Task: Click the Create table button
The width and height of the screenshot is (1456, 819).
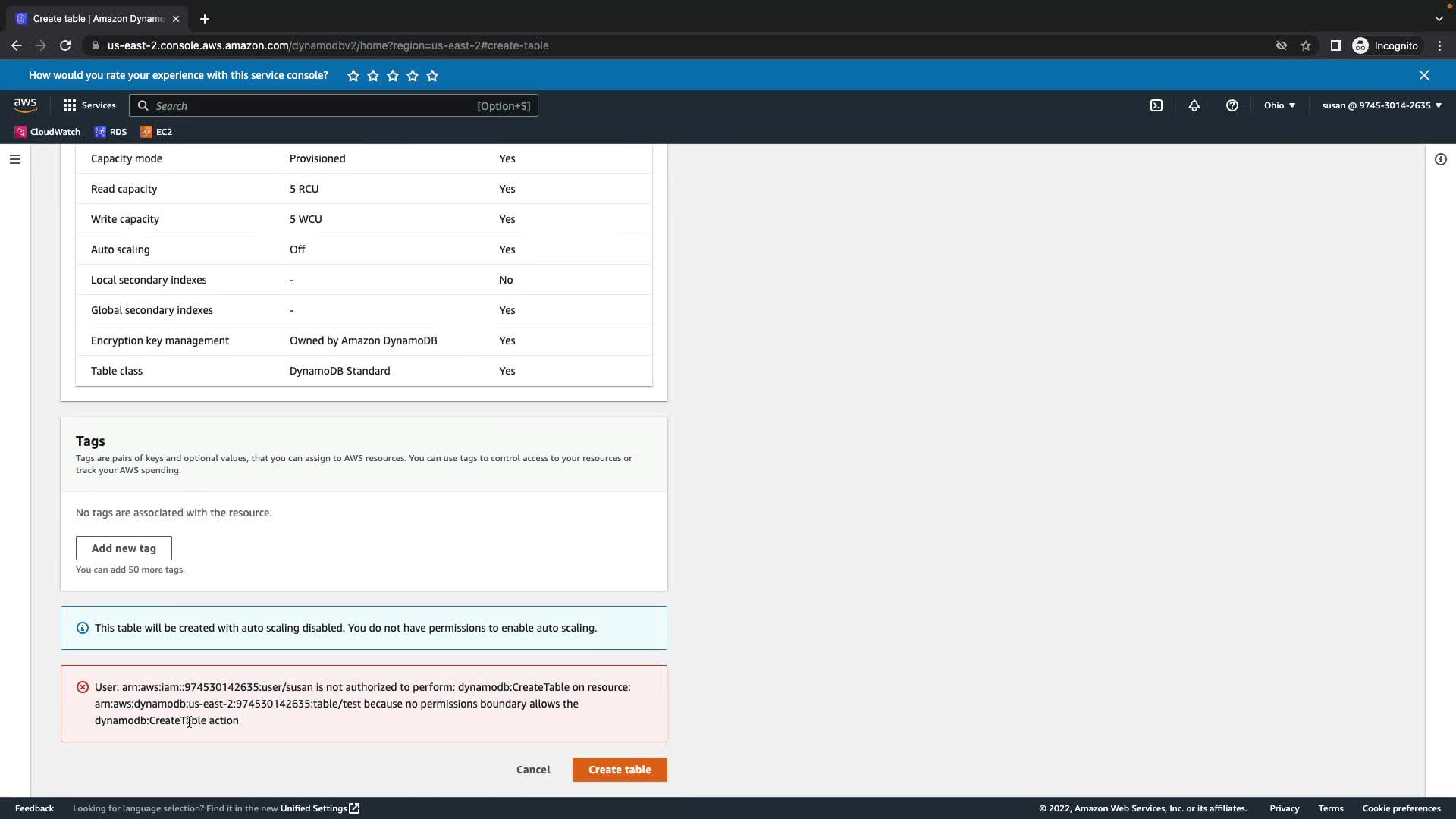Action: click(x=619, y=770)
